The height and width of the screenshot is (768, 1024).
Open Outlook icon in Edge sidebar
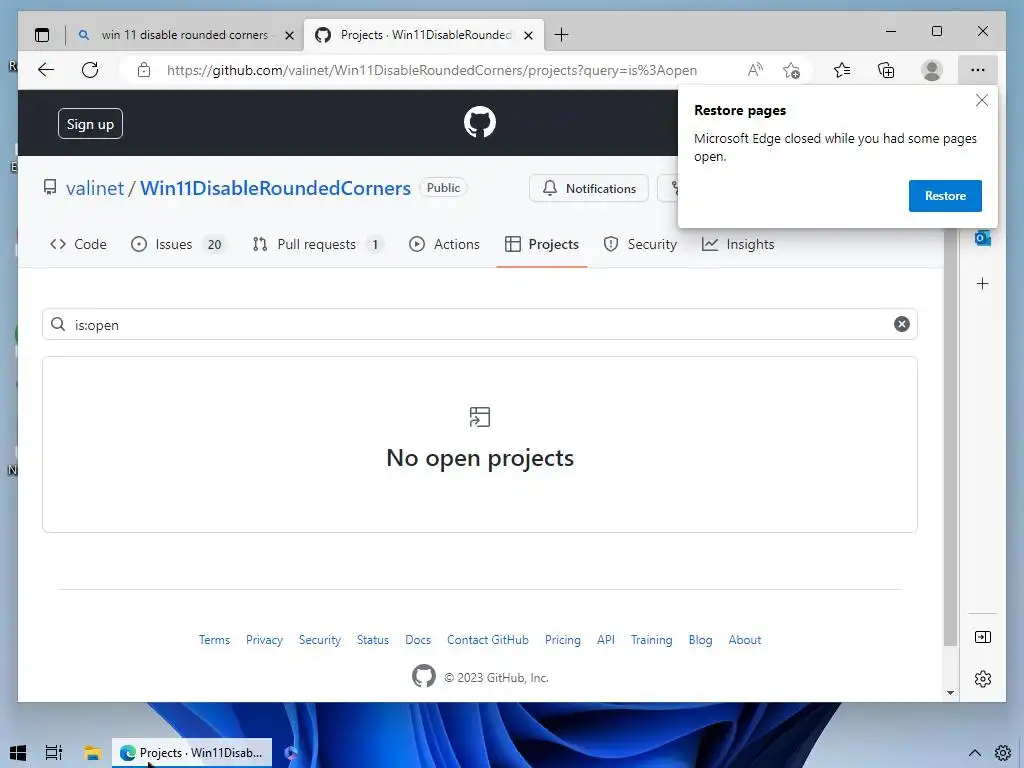click(x=982, y=238)
